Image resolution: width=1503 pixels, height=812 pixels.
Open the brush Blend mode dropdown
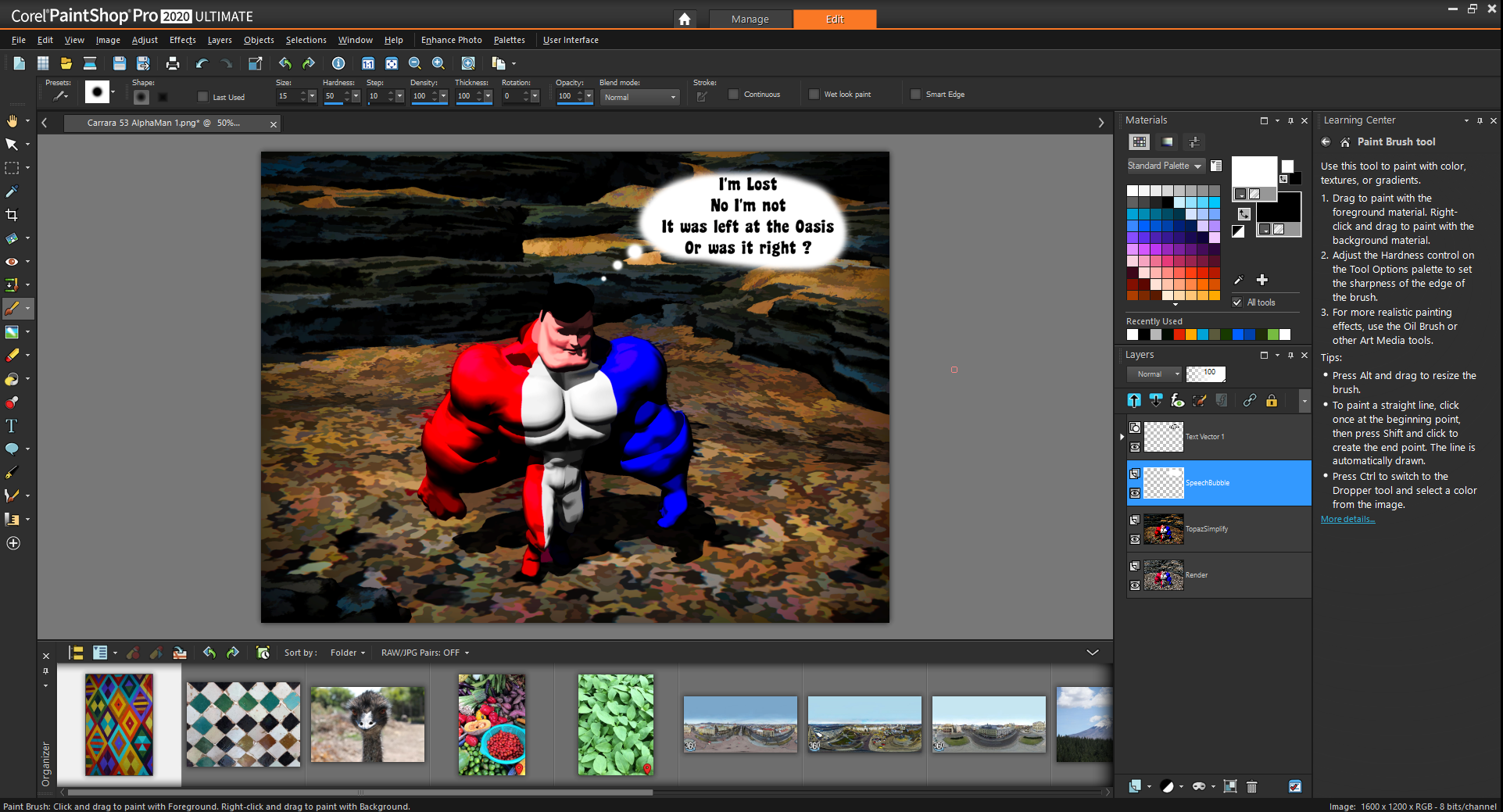(639, 97)
